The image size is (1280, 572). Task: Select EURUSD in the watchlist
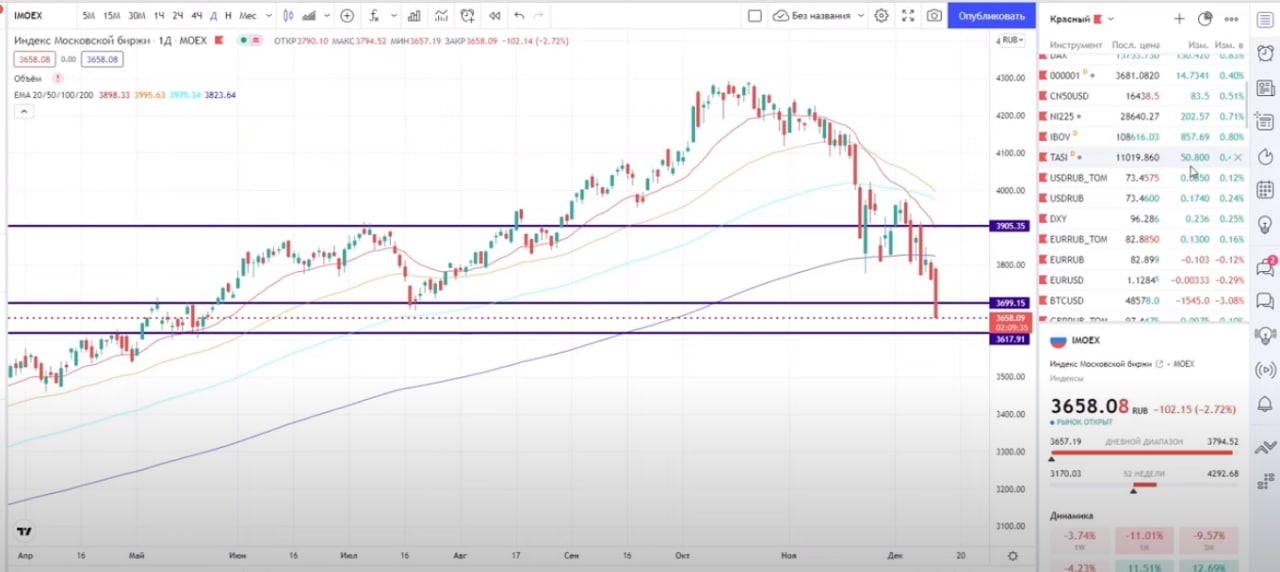pos(1144,280)
